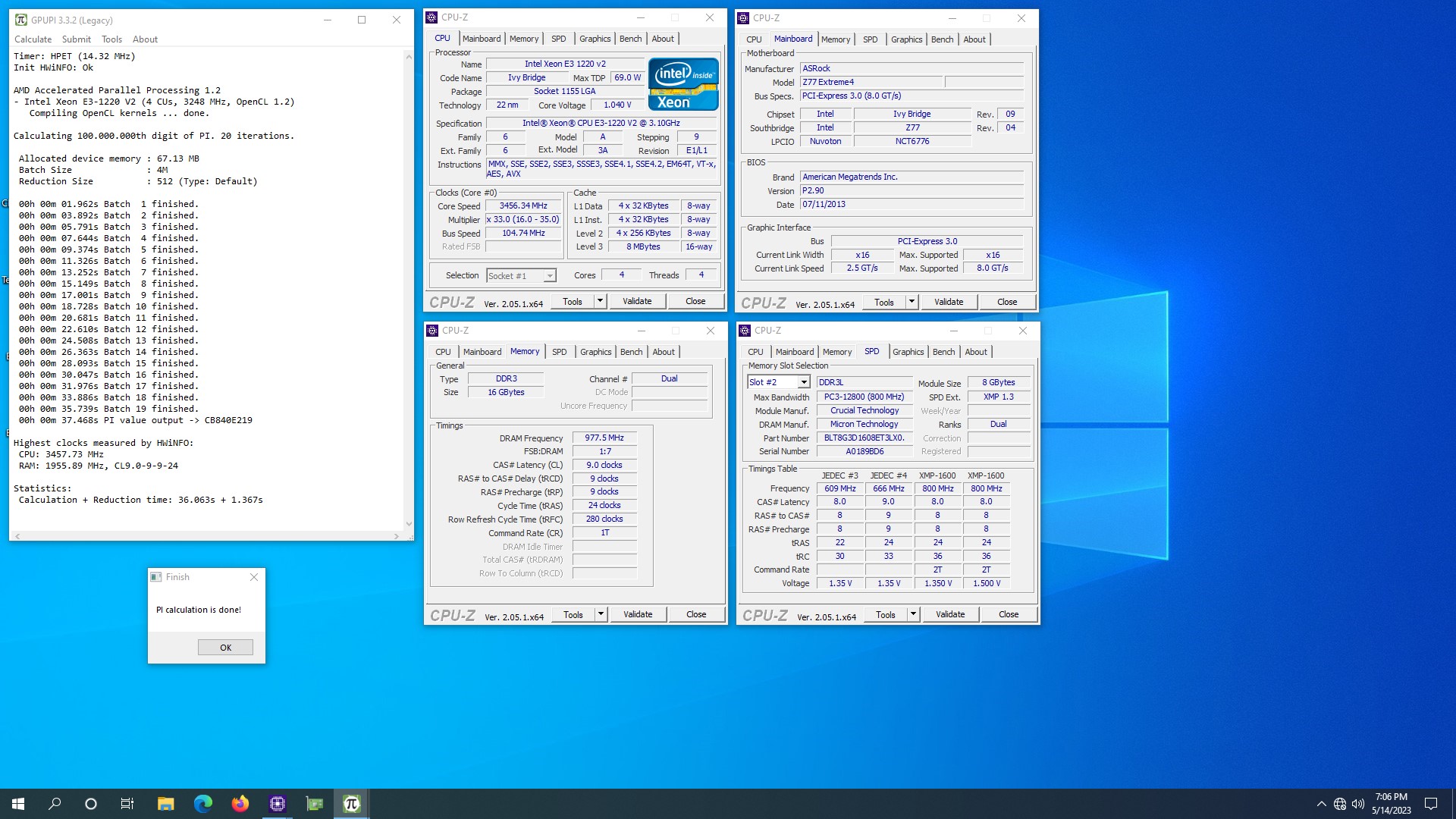
Task: Open volume control tray icon
Action: pyautogui.click(x=1358, y=804)
